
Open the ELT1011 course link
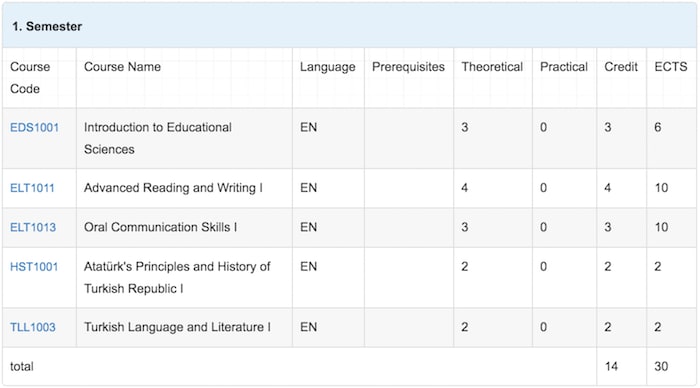coord(32,188)
